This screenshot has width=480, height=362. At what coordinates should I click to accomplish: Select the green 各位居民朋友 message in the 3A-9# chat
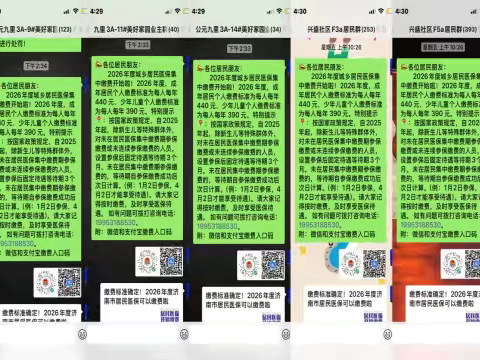(x=40, y=169)
